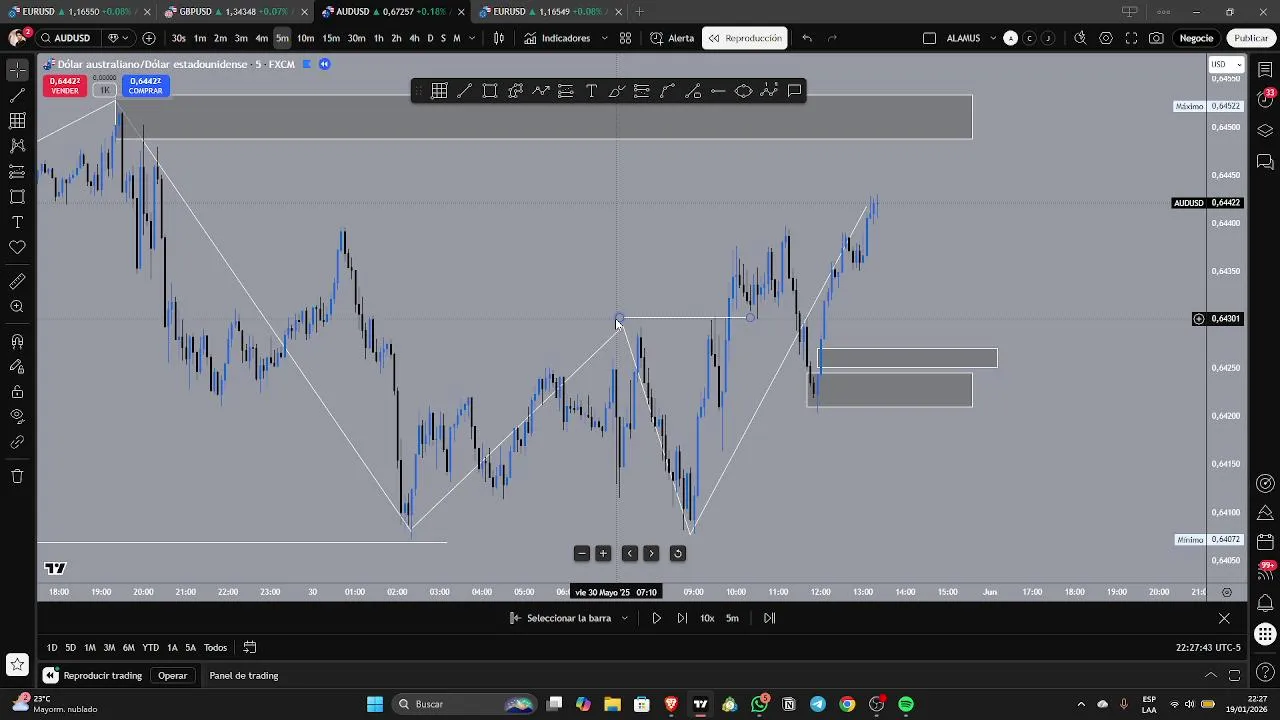Viewport: 1280px width, 720px height.
Task: Toggle the link drawings chain icon
Action: [x=17, y=441]
